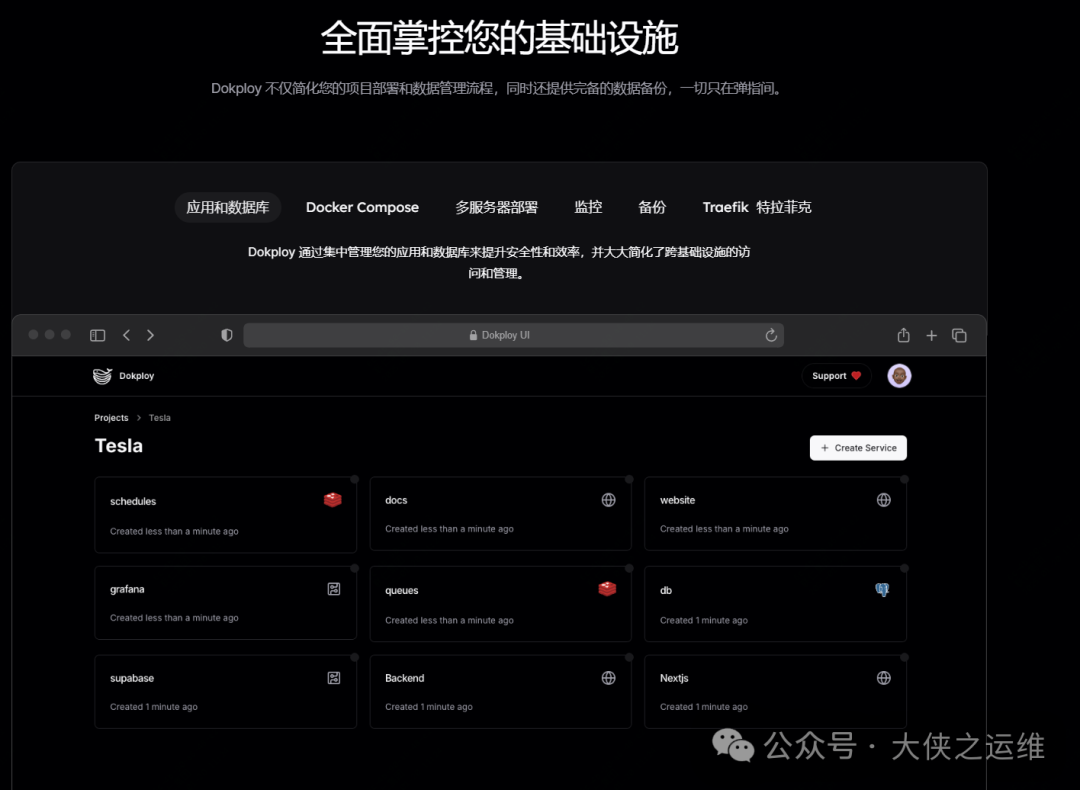Switch to the Docker Compose tab
Screen dimensions: 1080x790
tap(362, 207)
